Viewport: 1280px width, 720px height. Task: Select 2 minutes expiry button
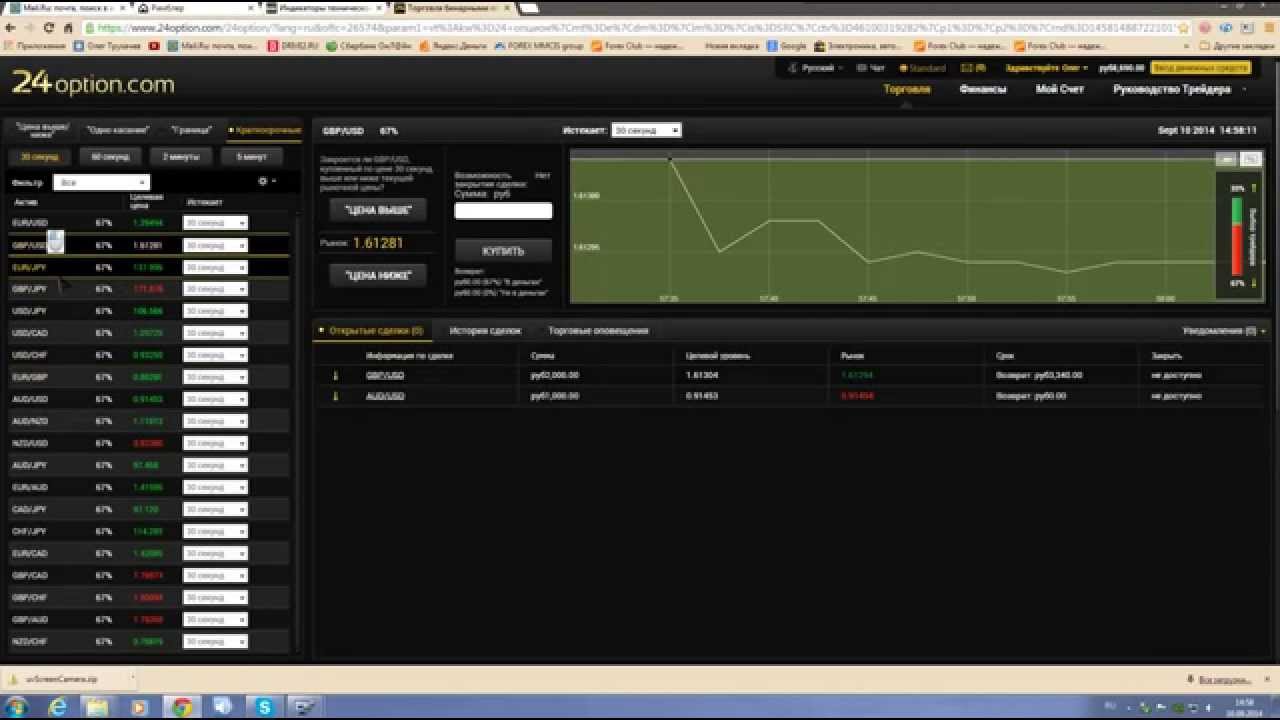point(181,157)
